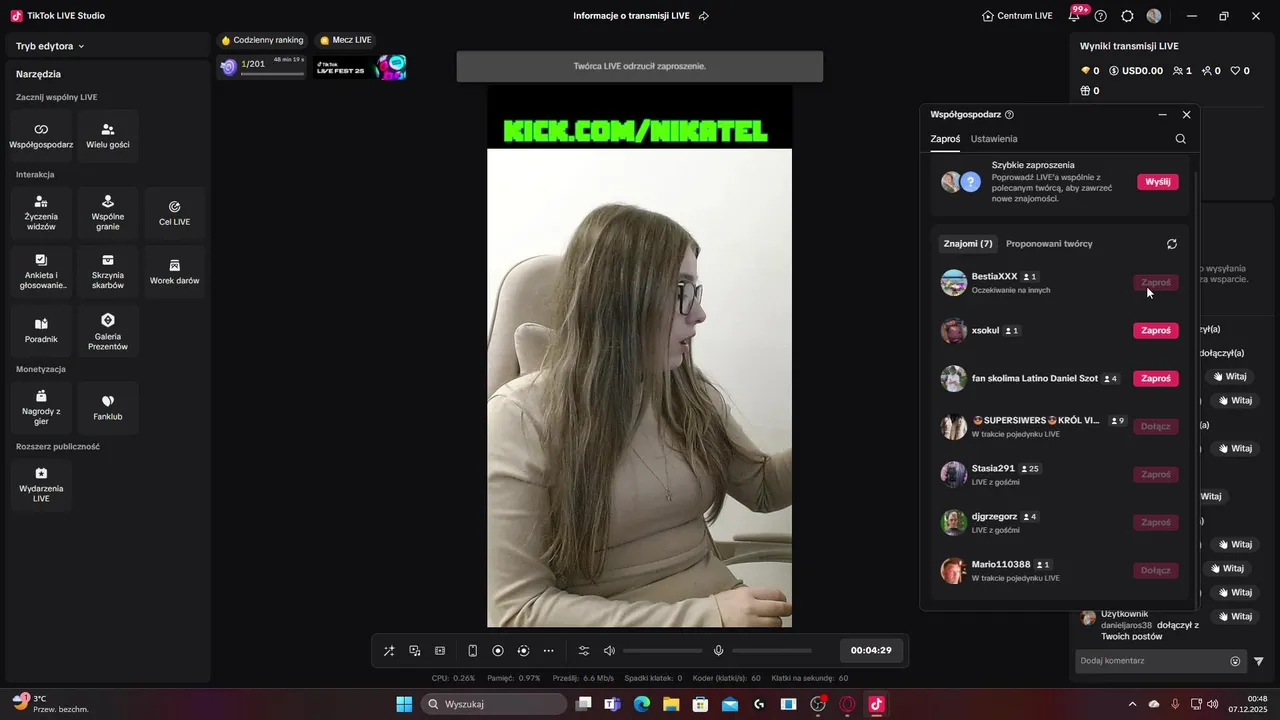The height and width of the screenshot is (720, 1280).
Task: Adjust the speaker volume slider
Action: [662, 651]
